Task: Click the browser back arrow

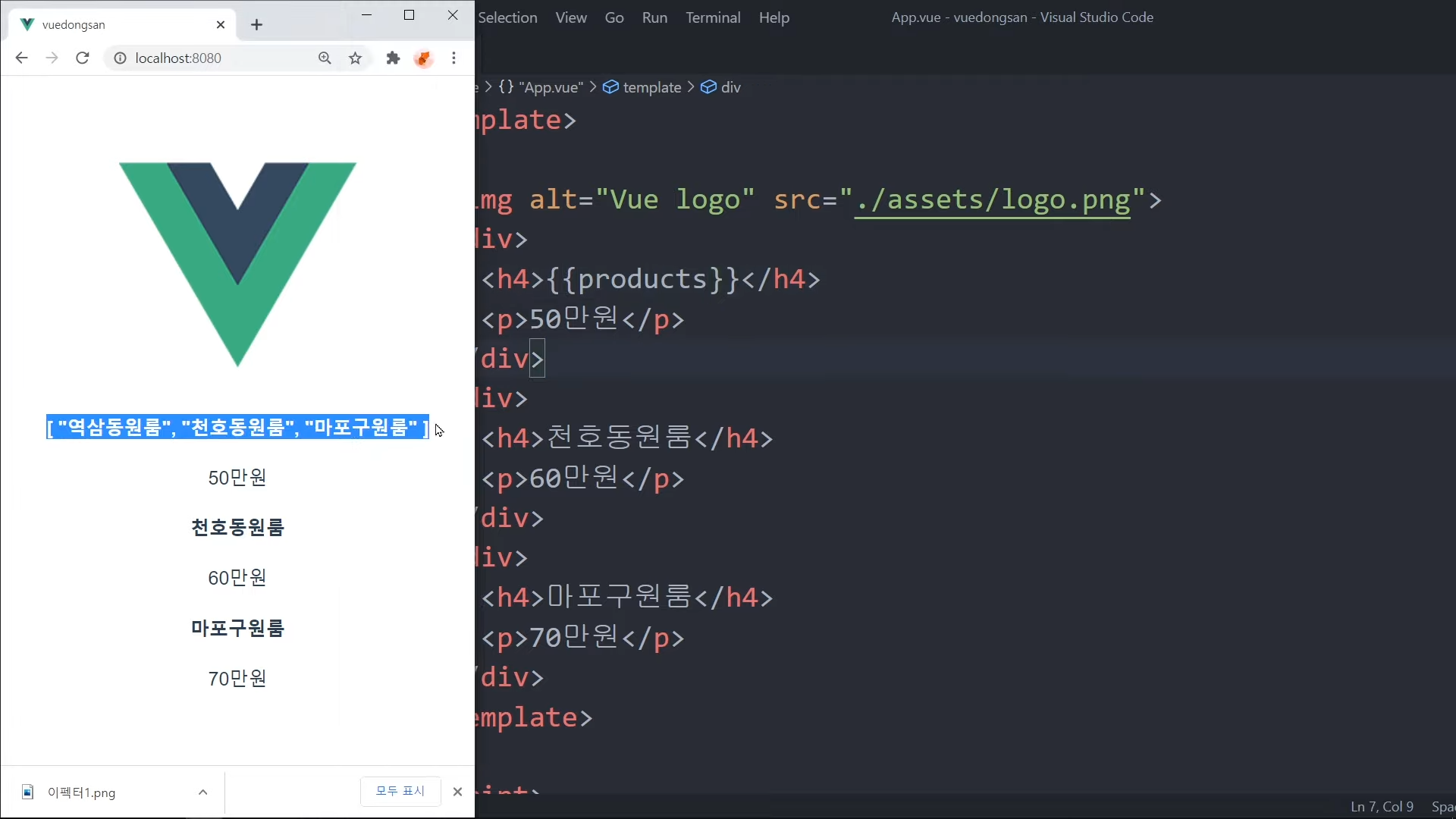Action: click(21, 58)
